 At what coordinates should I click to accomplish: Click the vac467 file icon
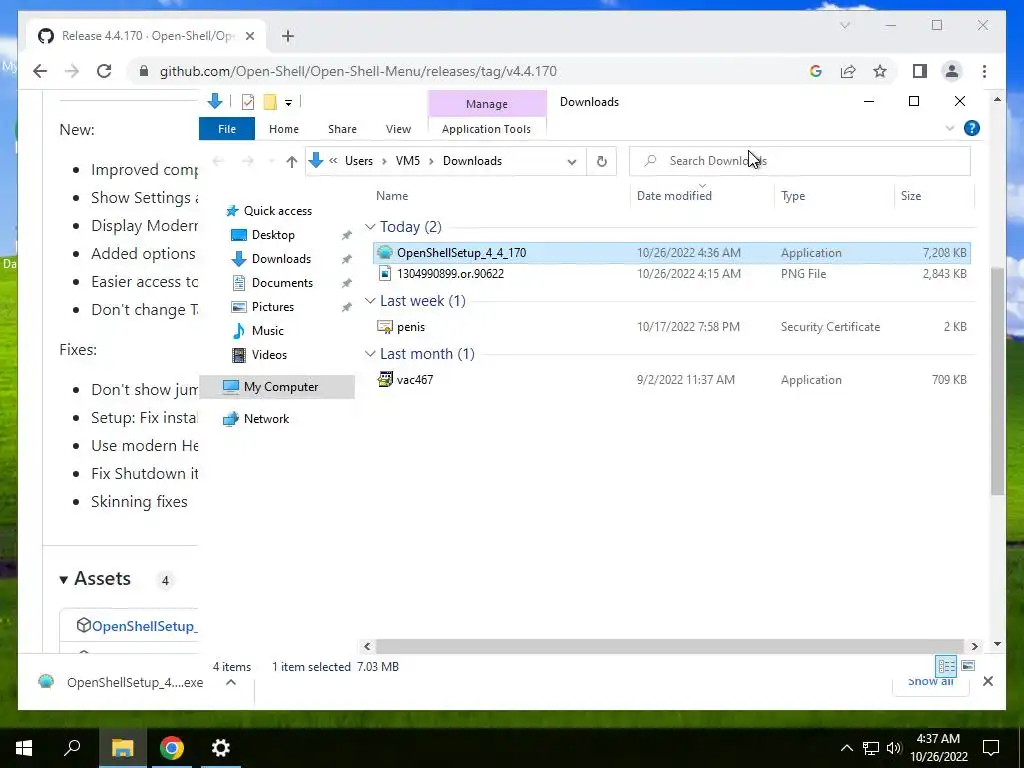[x=385, y=379]
